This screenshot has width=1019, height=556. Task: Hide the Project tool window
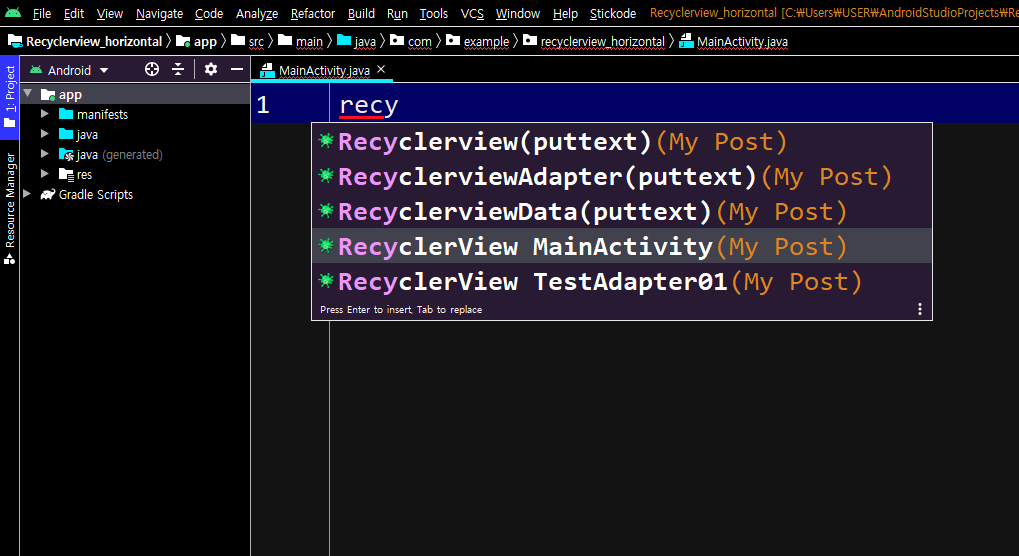click(x=237, y=70)
